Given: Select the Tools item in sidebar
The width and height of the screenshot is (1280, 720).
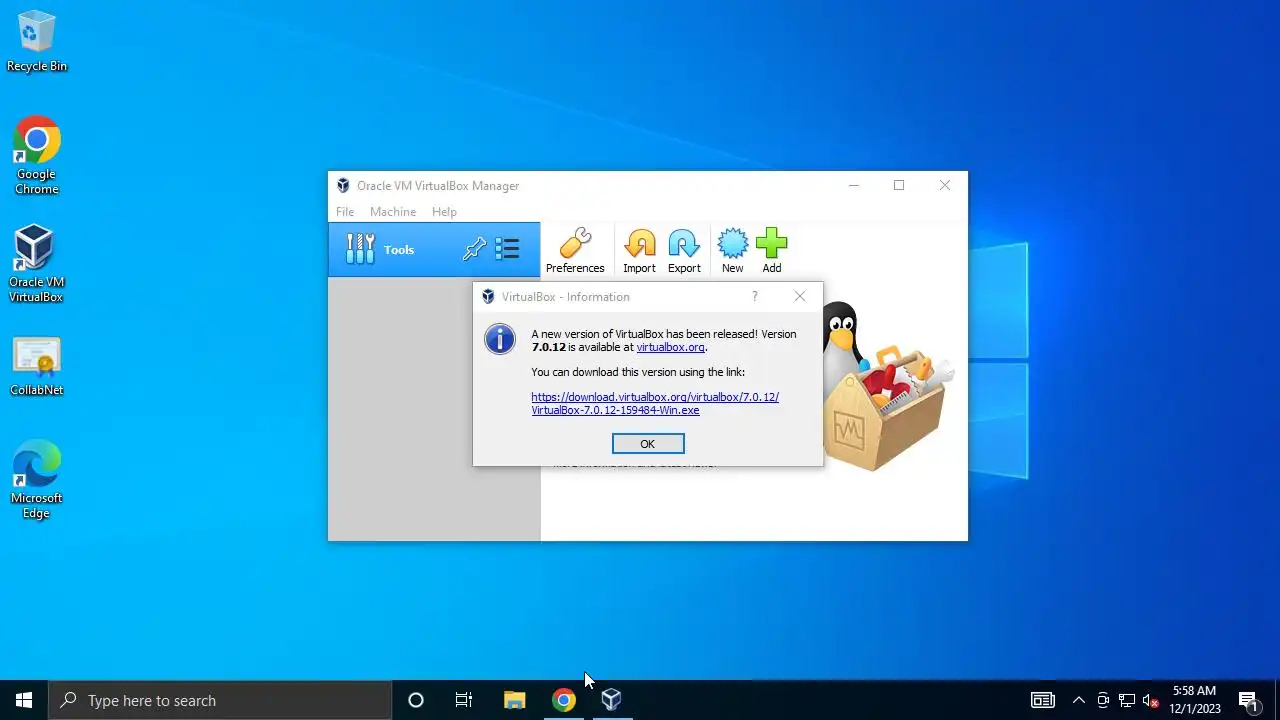Looking at the screenshot, I should (x=434, y=250).
